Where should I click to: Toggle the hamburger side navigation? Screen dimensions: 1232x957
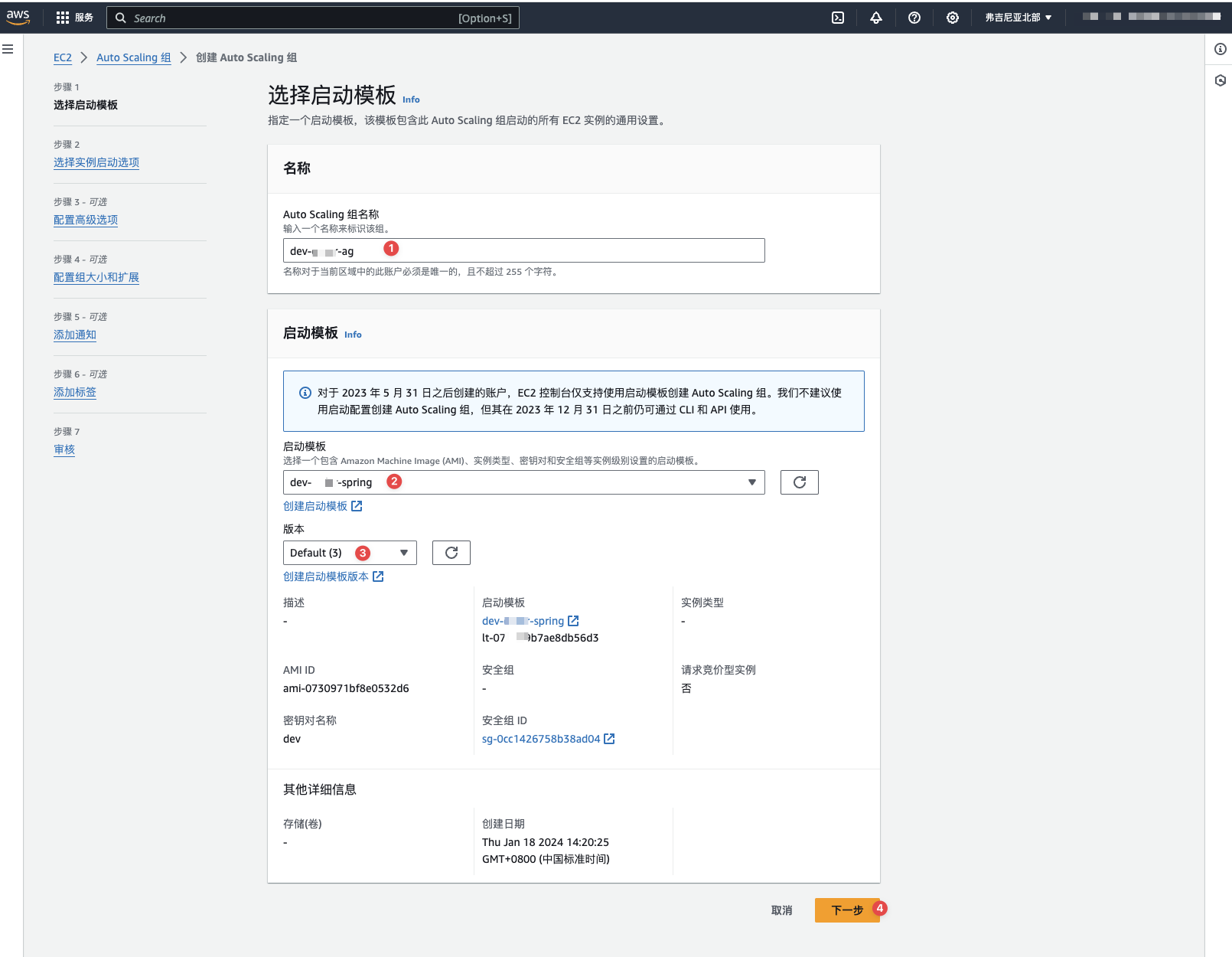click(x=8, y=49)
